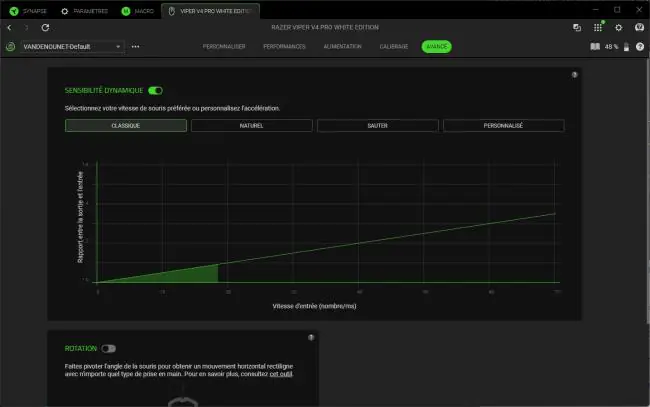
Task: Enable the Rotation toggle
Action: [x=109, y=349]
